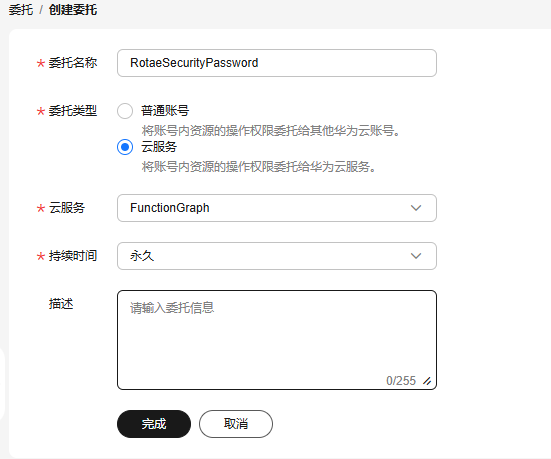Click the 持续时间 field label
The width and height of the screenshot is (551, 459).
tap(73, 256)
